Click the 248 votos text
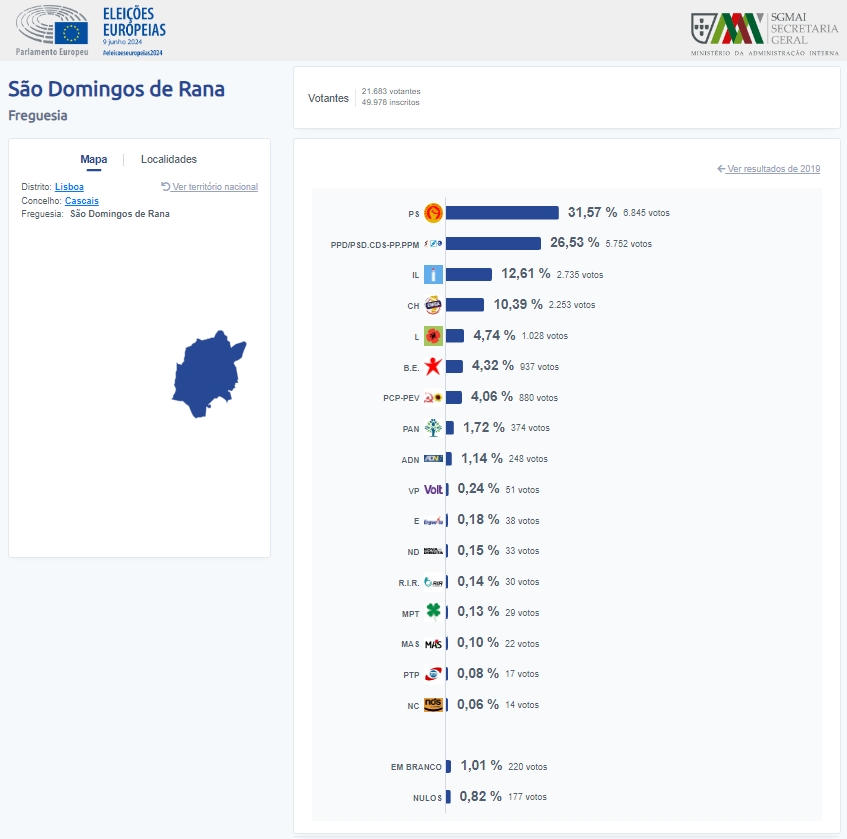The width and height of the screenshot is (847, 839). [x=528, y=459]
